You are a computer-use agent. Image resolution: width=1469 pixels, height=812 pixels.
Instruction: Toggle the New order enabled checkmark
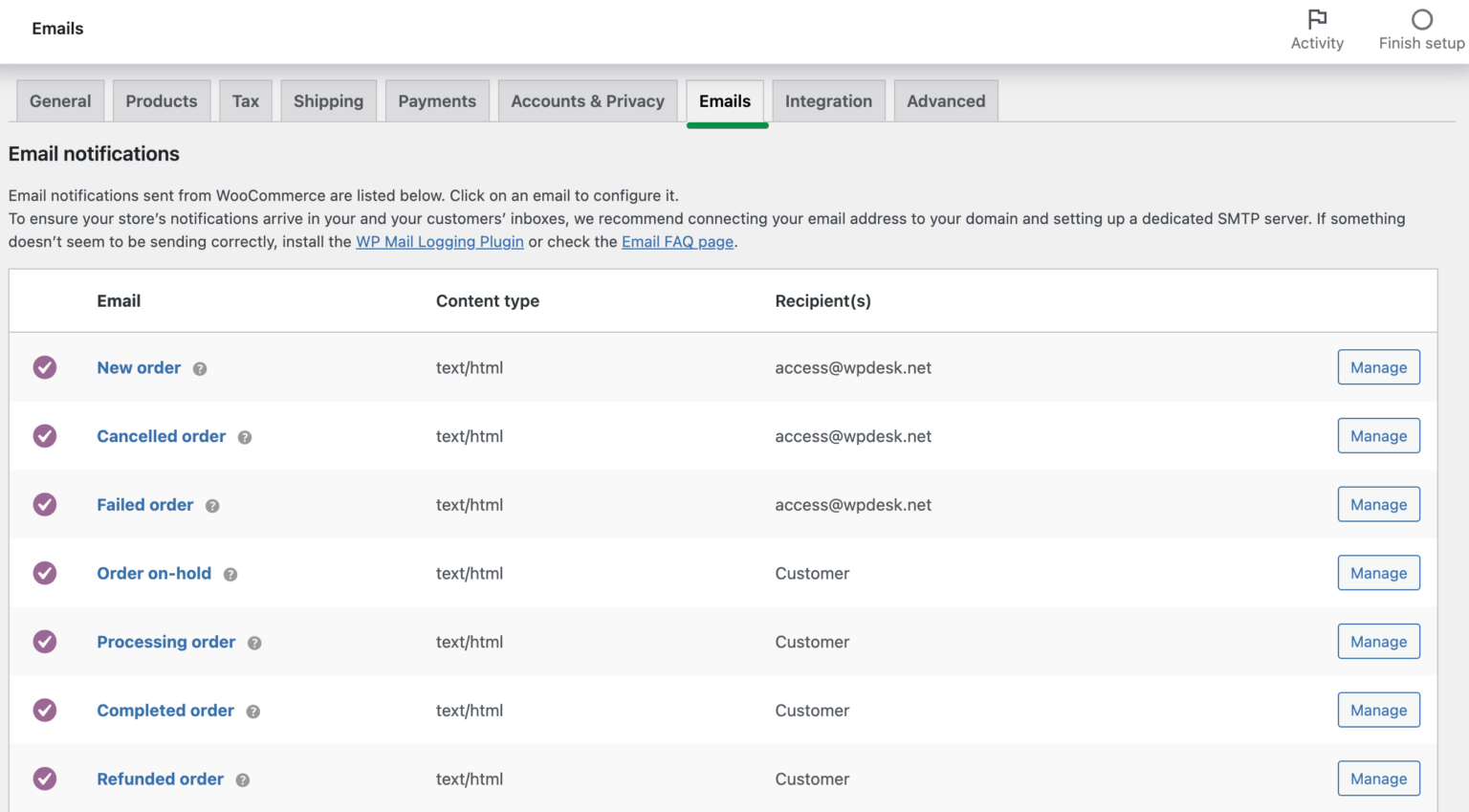44,367
